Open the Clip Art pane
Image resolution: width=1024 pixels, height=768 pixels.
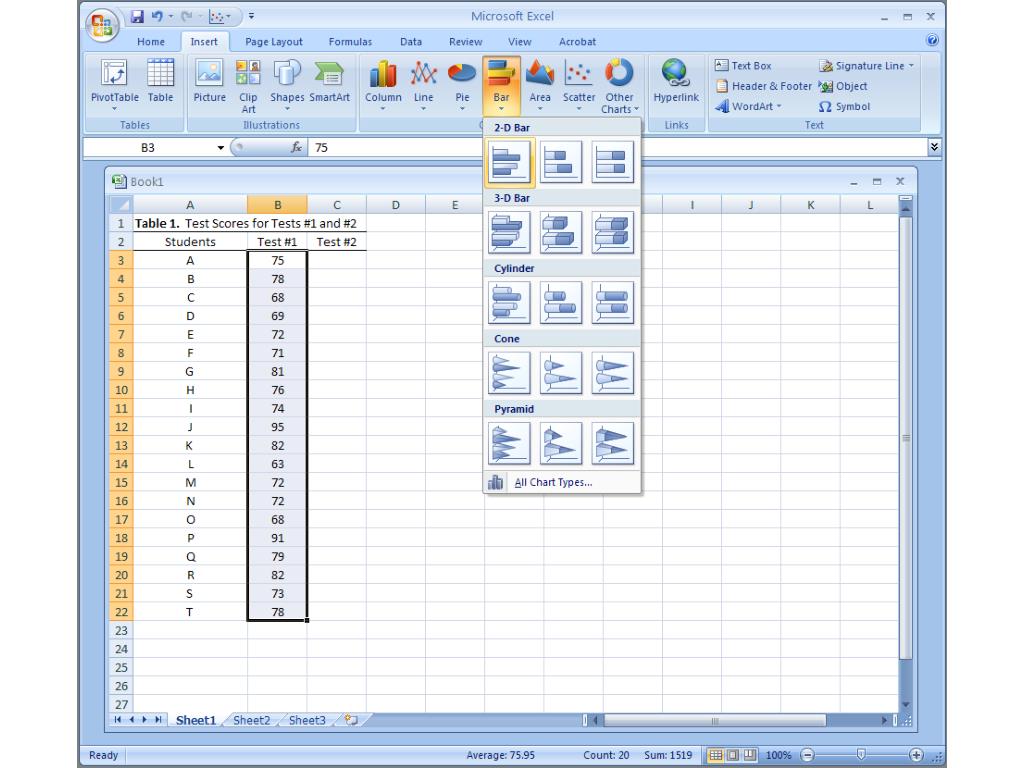248,85
